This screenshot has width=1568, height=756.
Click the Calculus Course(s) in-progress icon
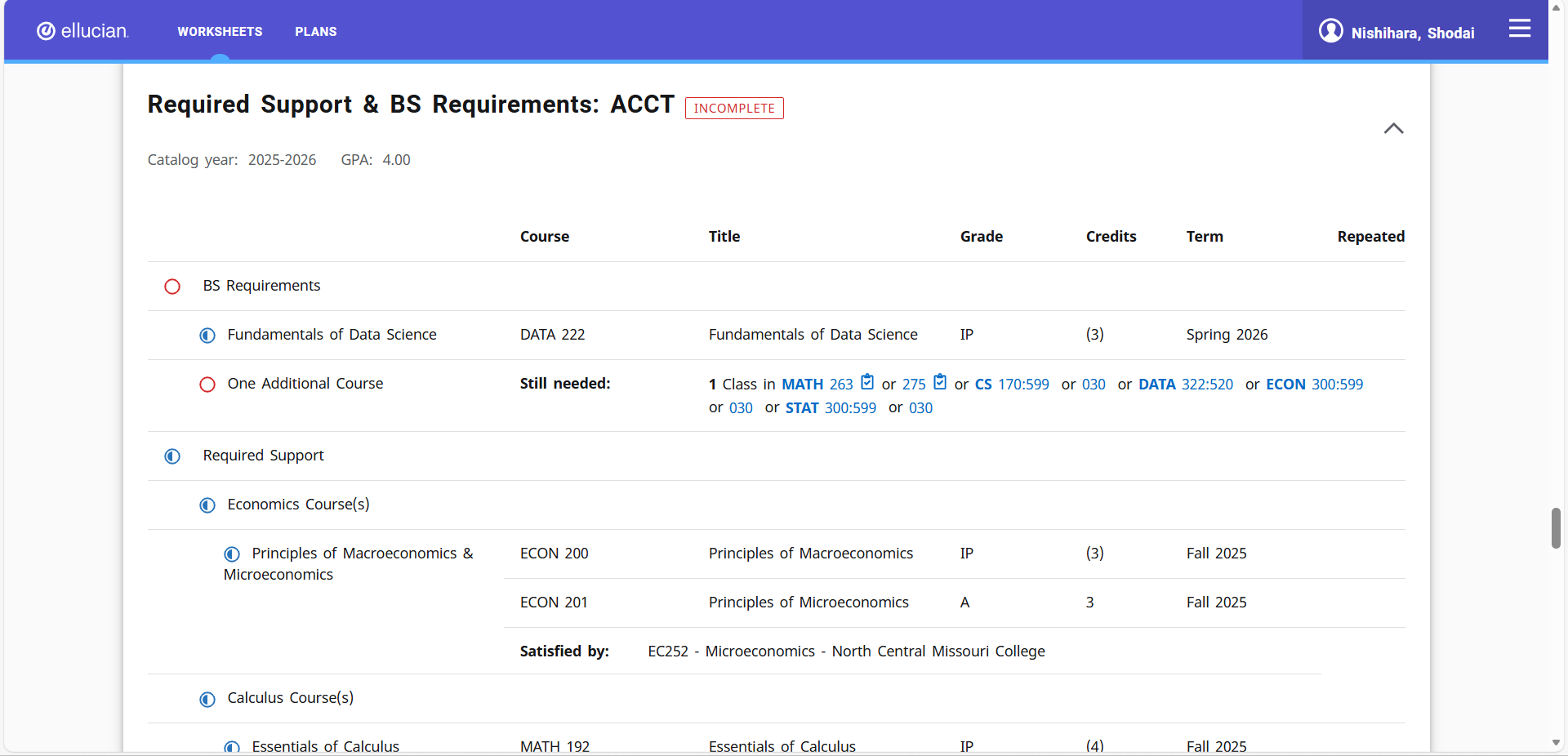click(x=207, y=699)
